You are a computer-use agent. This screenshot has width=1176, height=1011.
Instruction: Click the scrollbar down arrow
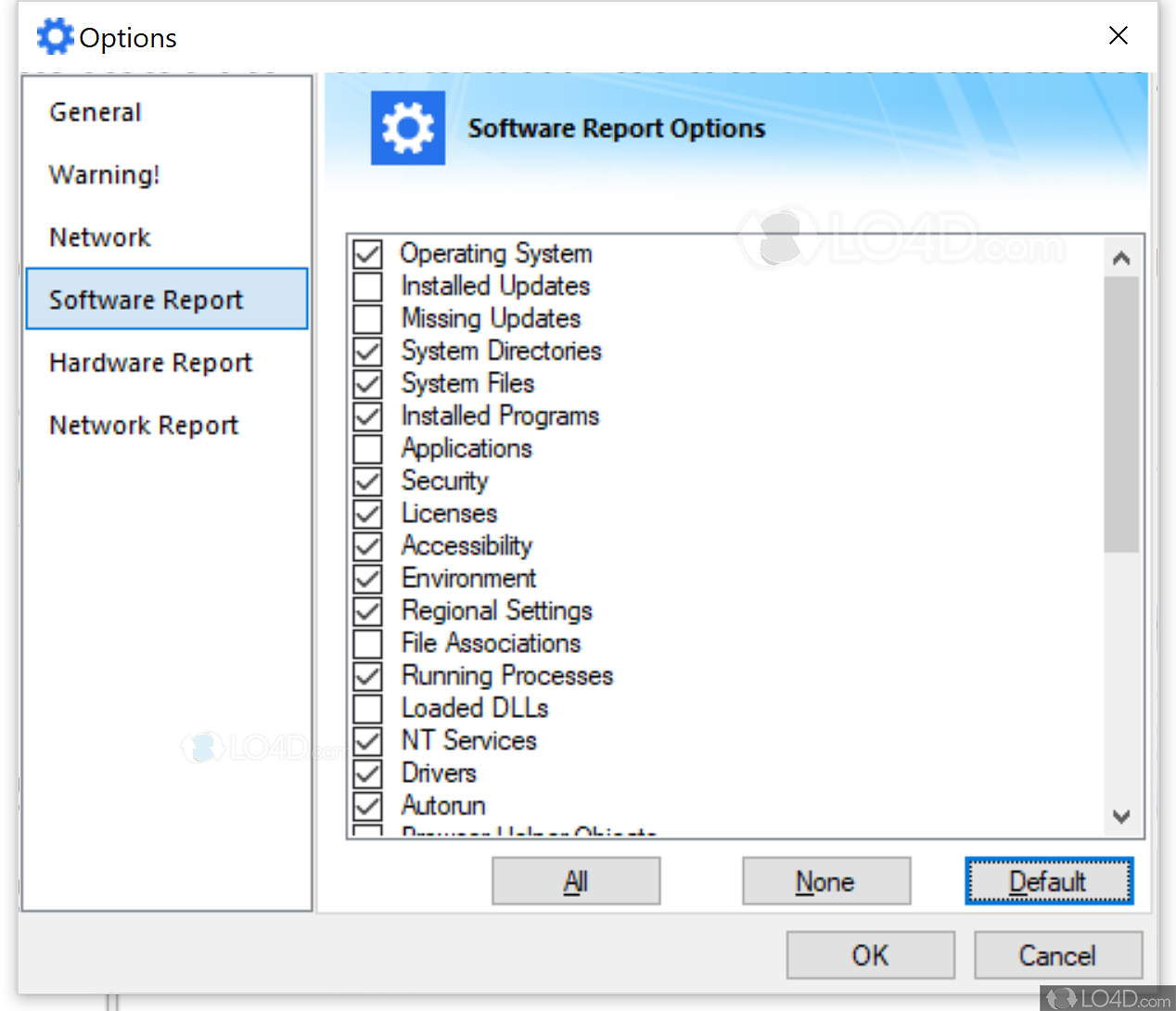click(x=1120, y=817)
